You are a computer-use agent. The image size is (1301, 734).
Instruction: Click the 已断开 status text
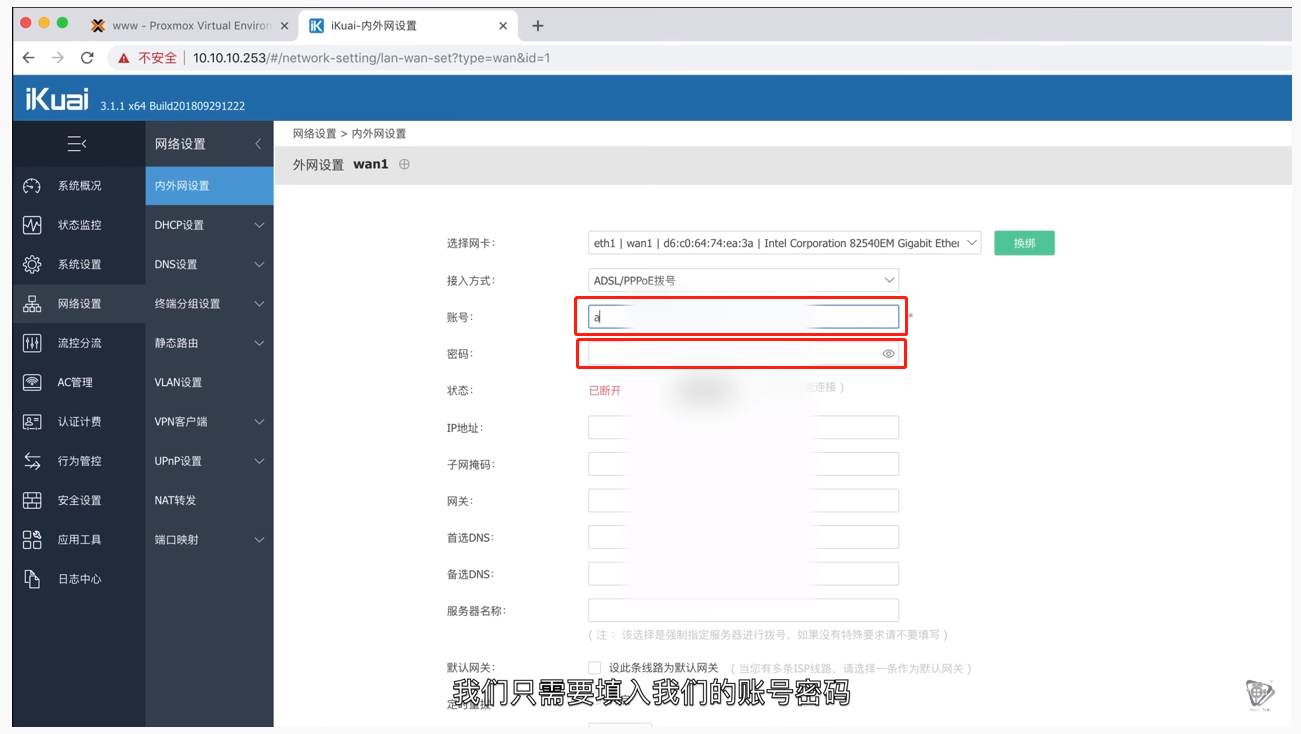(x=605, y=390)
